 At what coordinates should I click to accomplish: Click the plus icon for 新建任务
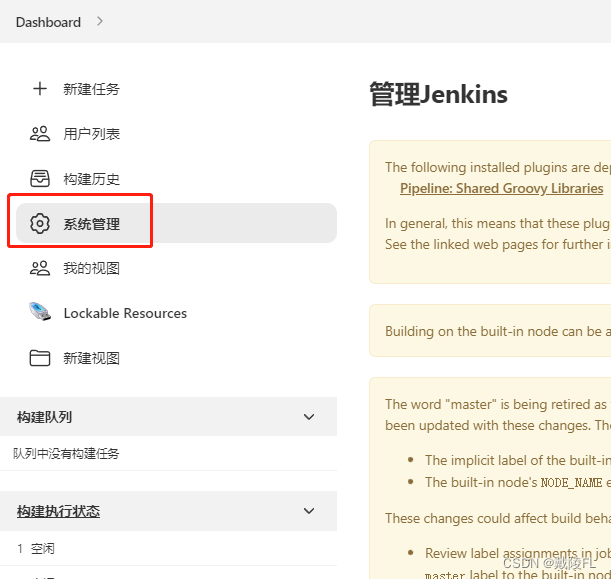click(x=40, y=89)
